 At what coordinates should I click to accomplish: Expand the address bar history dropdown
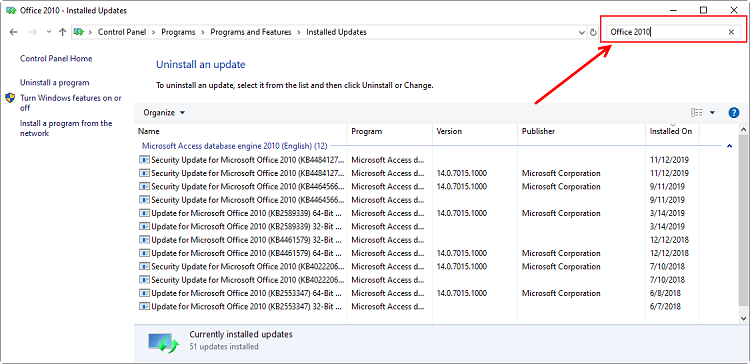[582, 33]
